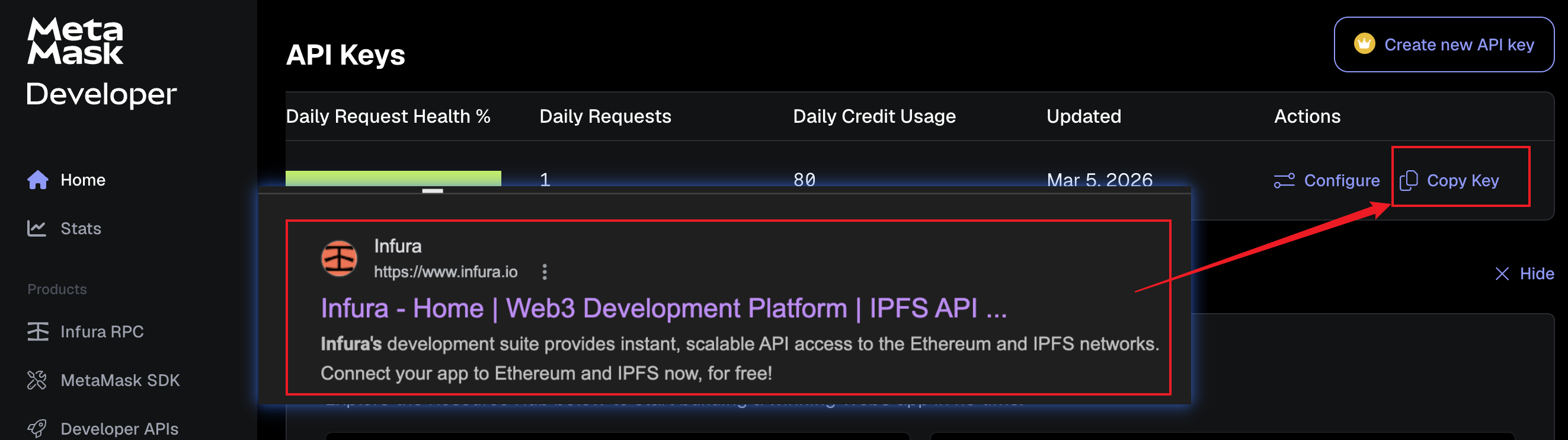Click the Daily Credit Usage column header
Image resolution: width=1568 pixels, height=440 pixels.
point(874,116)
